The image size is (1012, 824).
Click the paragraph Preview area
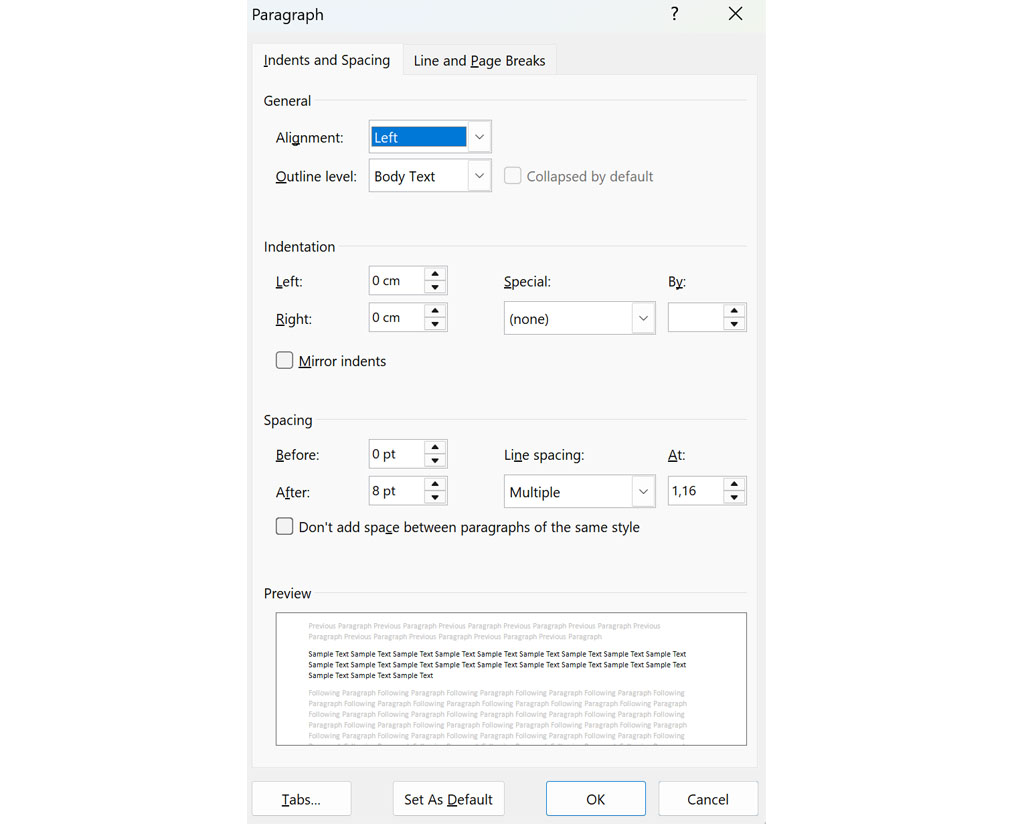511,678
